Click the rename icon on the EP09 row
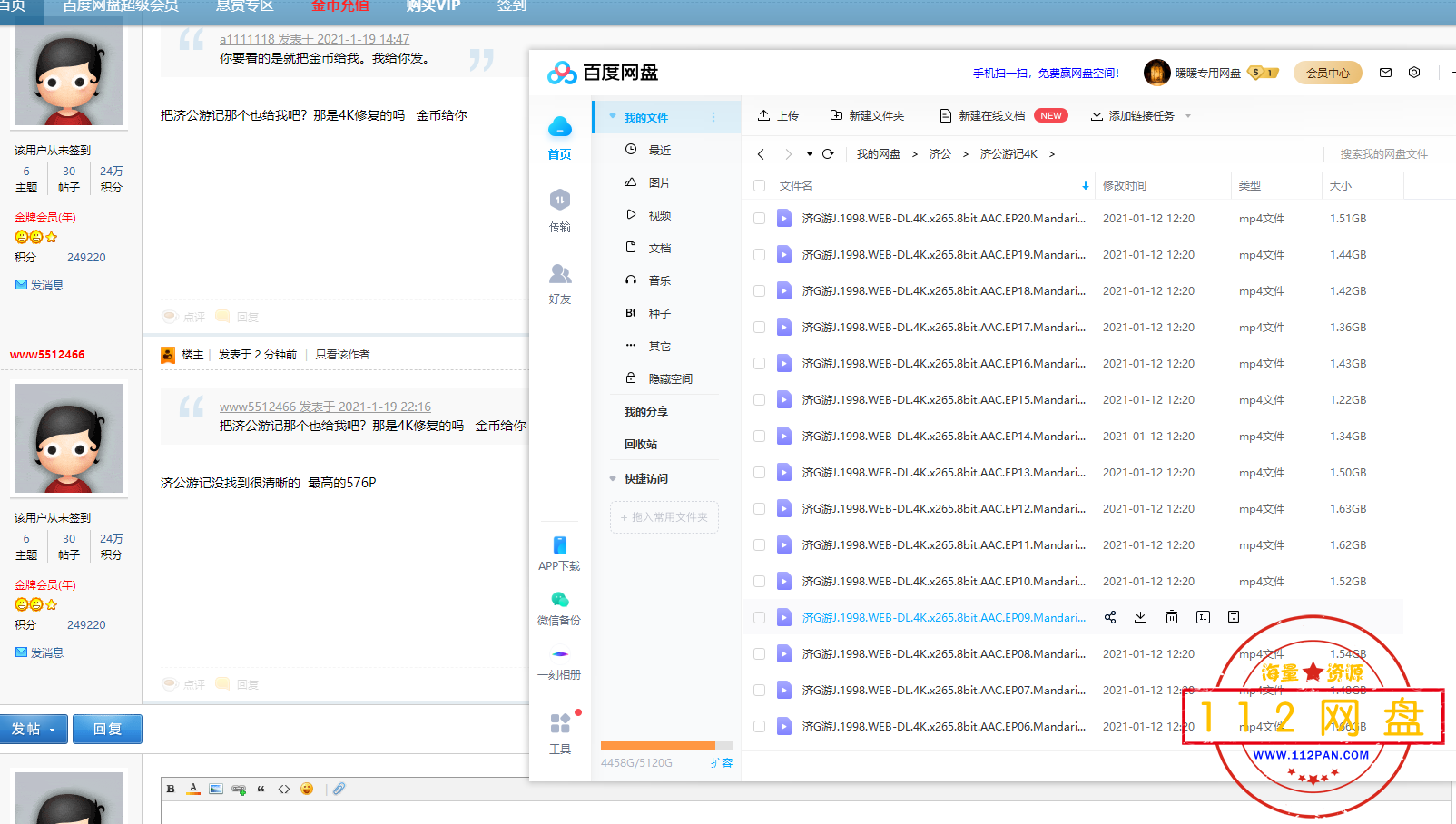This screenshot has height=824, width=1456. pyautogui.click(x=1203, y=617)
